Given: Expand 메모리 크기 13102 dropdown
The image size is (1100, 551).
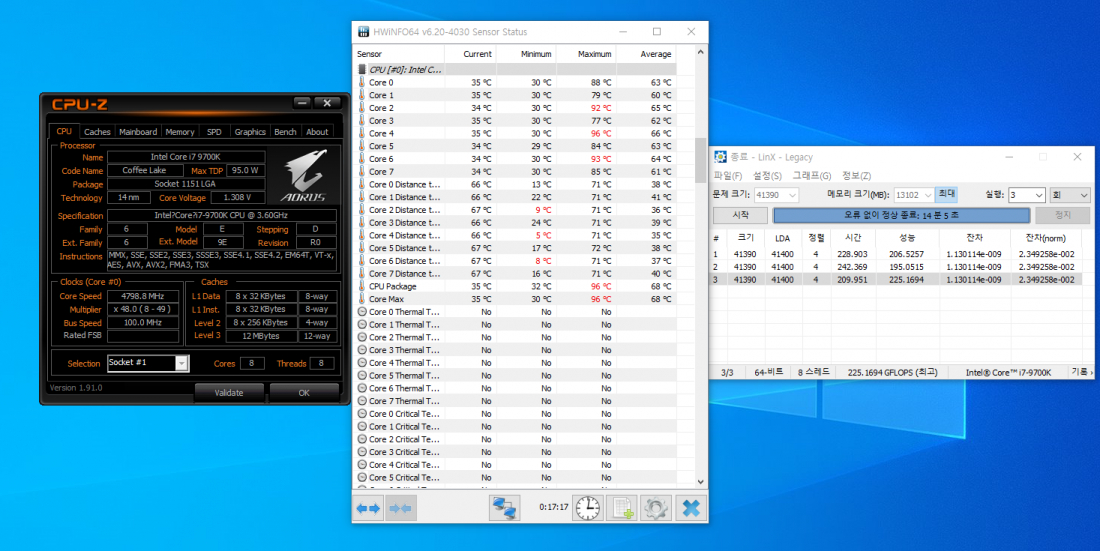Looking at the screenshot, I should 927,195.
